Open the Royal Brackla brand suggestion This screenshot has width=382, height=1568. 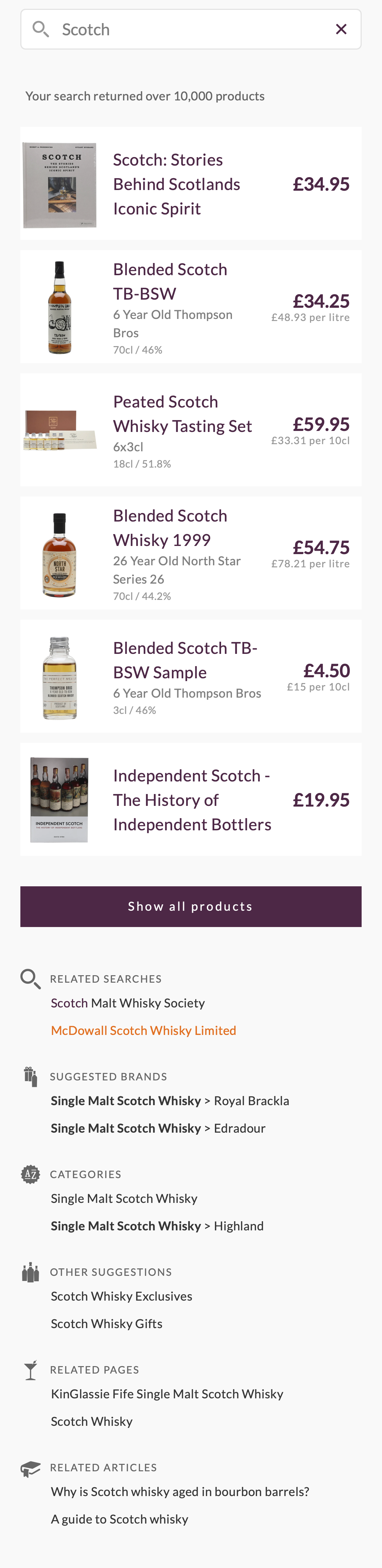click(170, 1100)
